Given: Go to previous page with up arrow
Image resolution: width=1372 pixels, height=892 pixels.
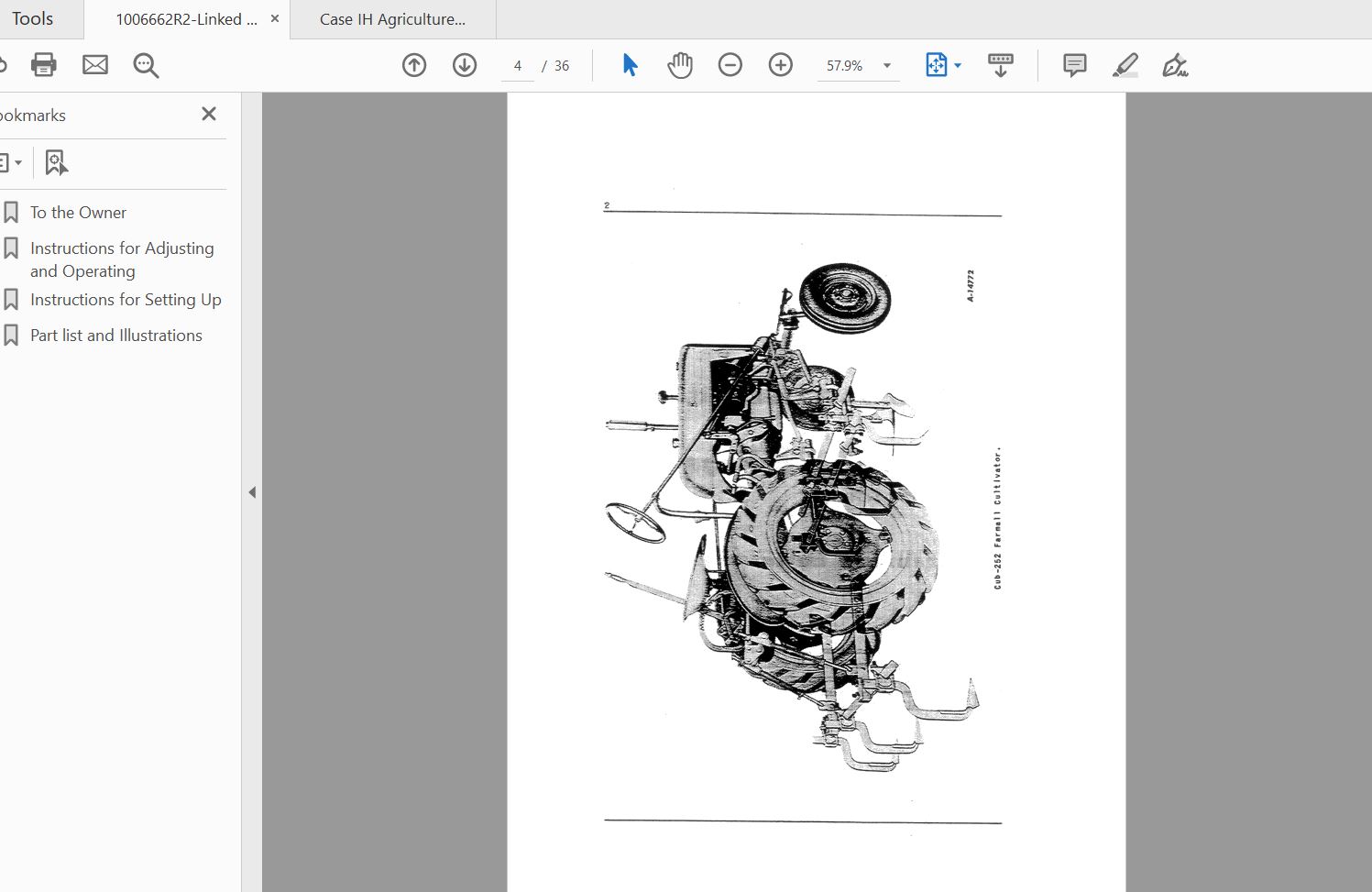Looking at the screenshot, I should [x=414, y=65].
